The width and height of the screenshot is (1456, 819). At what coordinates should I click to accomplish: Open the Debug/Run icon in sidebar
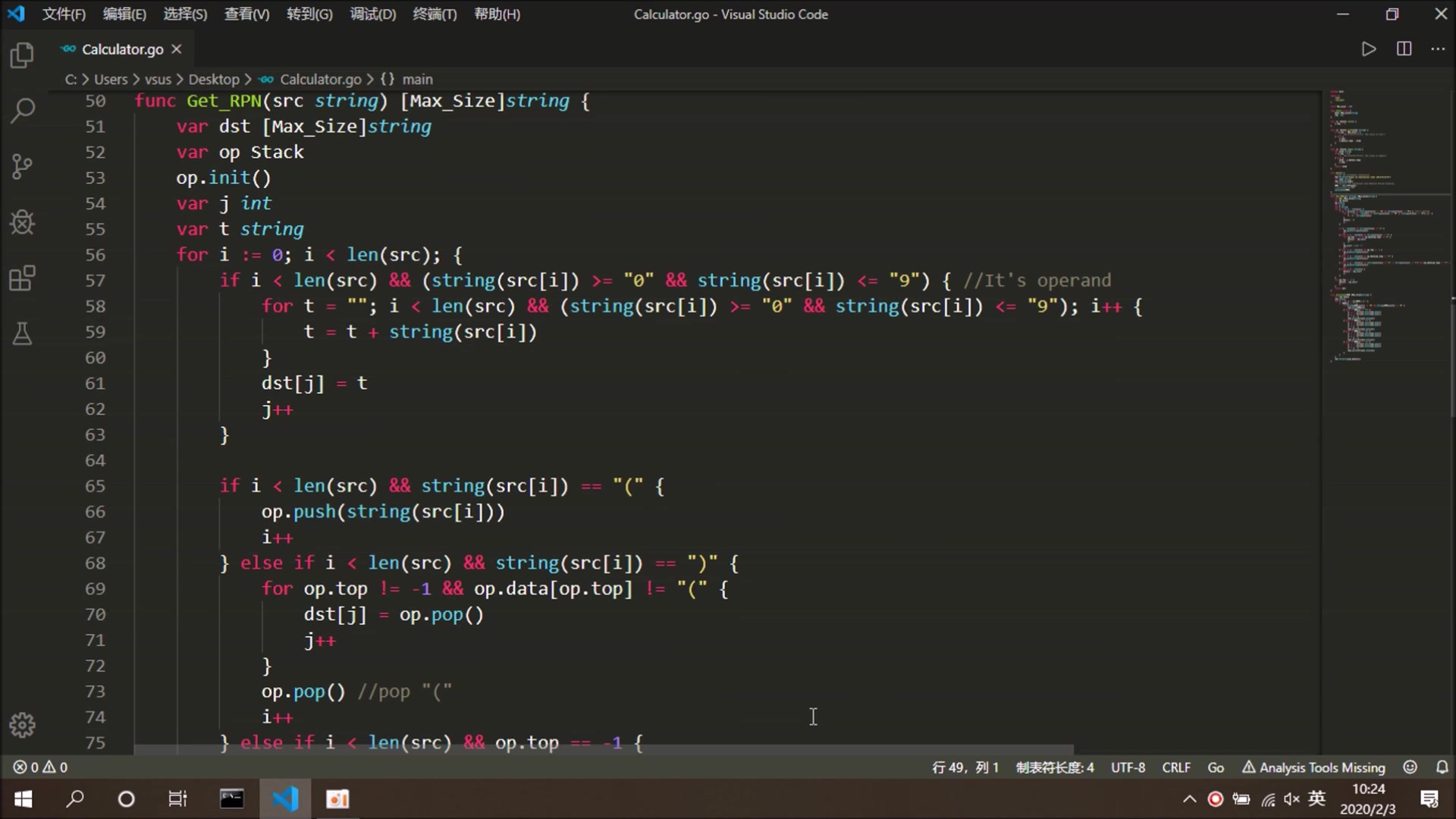tap(22, 222)
